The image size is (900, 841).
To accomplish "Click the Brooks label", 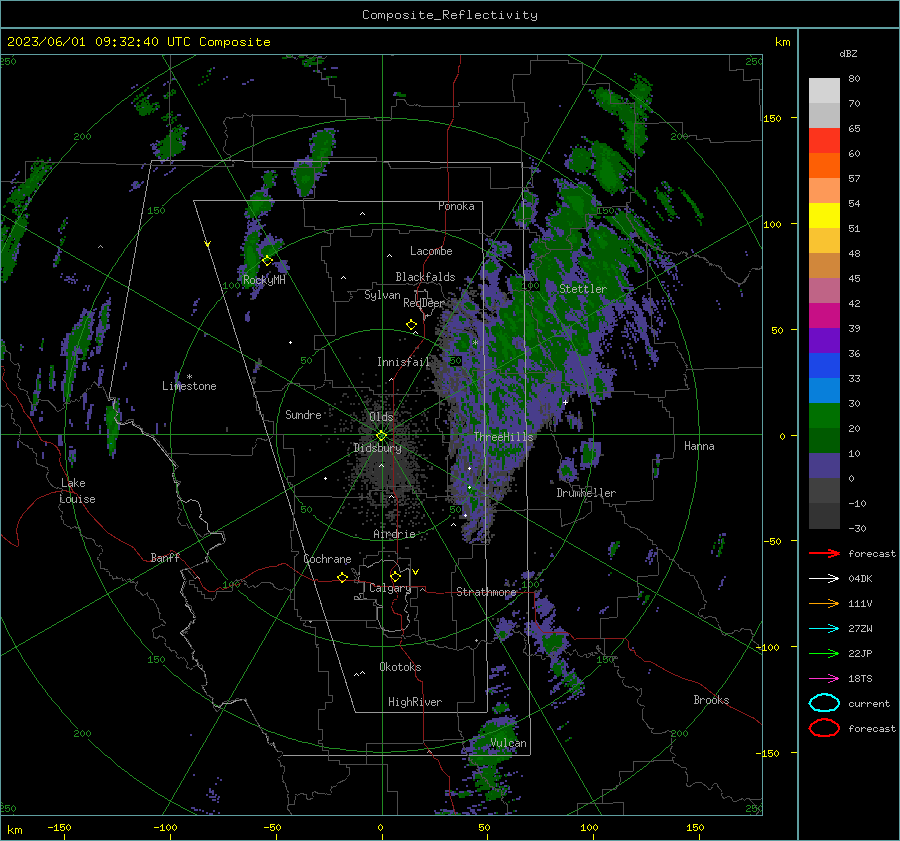I will (711, 700).
